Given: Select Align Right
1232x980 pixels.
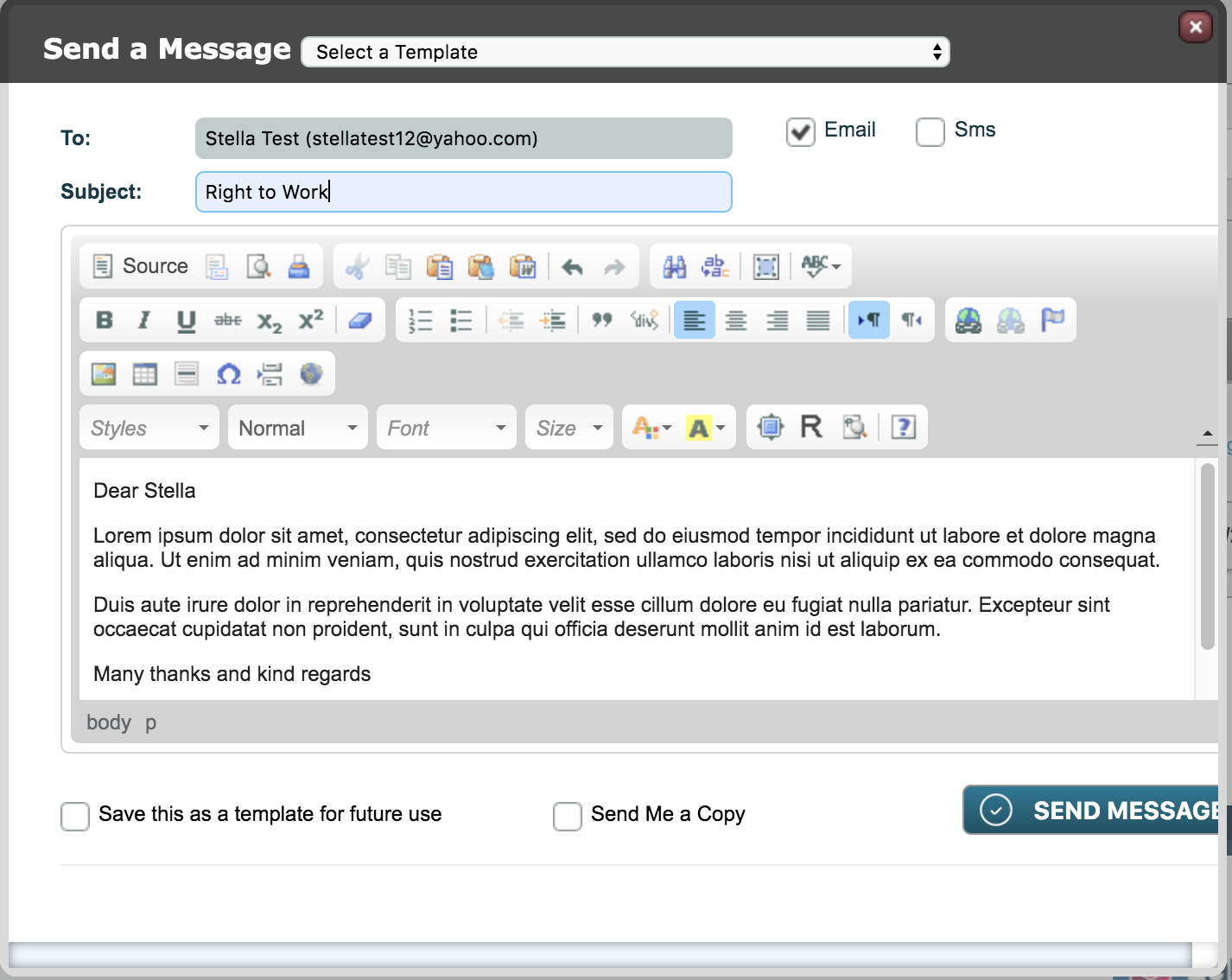Looking at the screenshot, I should (x=777, y=320).
